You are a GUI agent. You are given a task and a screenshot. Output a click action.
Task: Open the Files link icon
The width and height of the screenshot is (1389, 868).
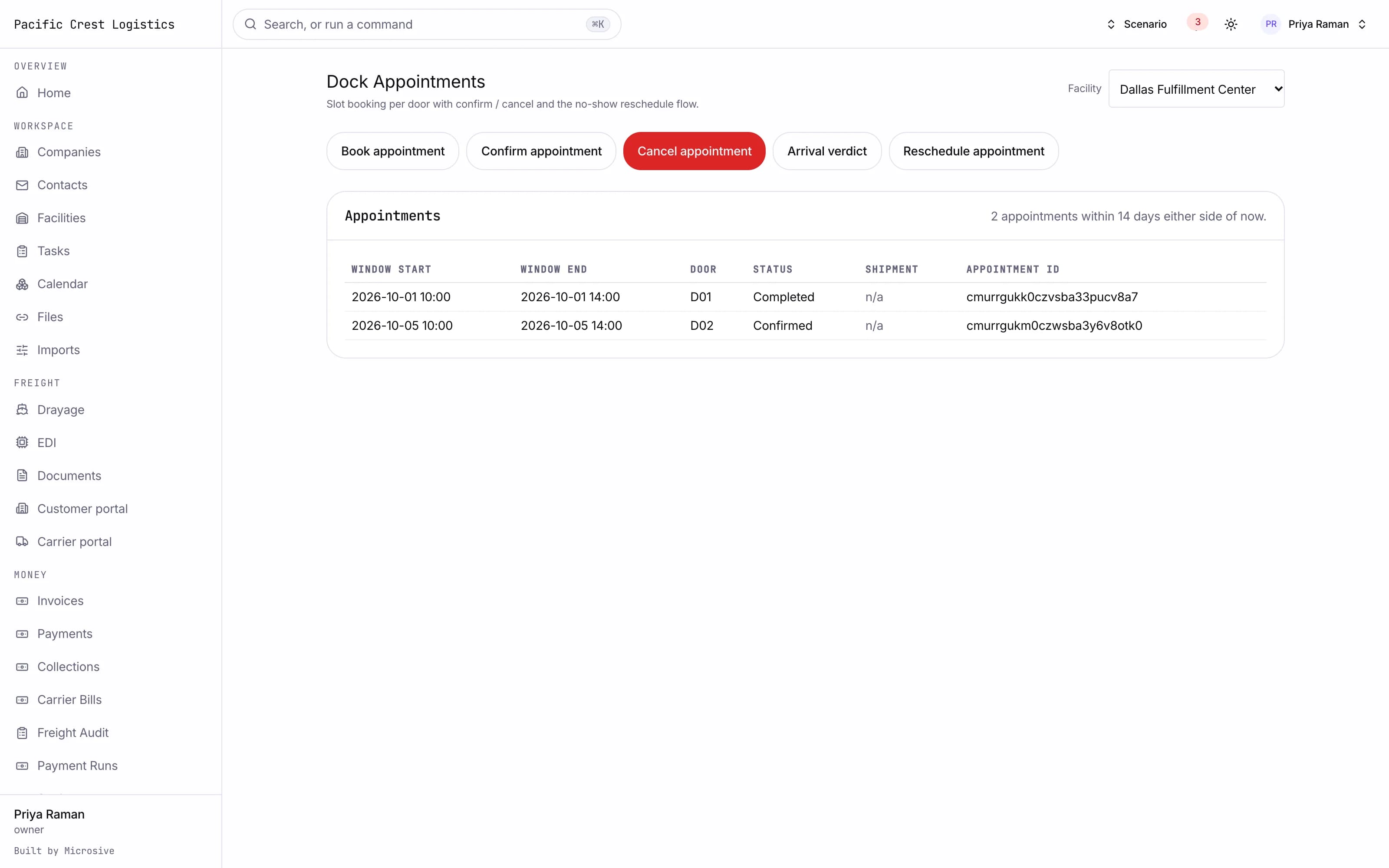click(x=22, y=317)
